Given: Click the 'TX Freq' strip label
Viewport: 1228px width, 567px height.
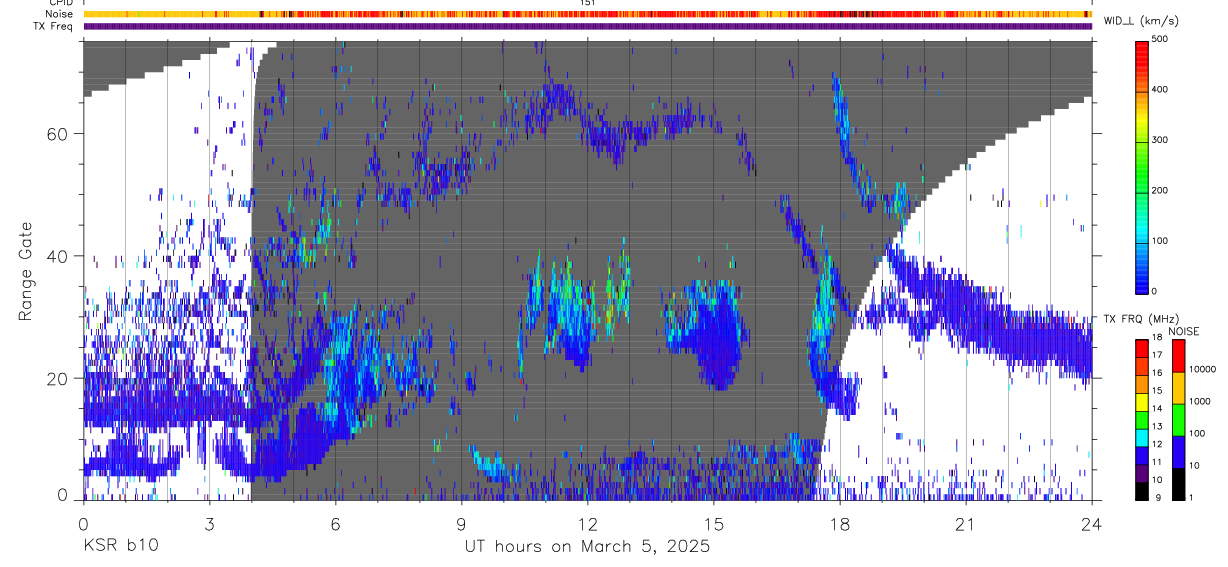Looking at the screenshot, I should tap(54, 26).
